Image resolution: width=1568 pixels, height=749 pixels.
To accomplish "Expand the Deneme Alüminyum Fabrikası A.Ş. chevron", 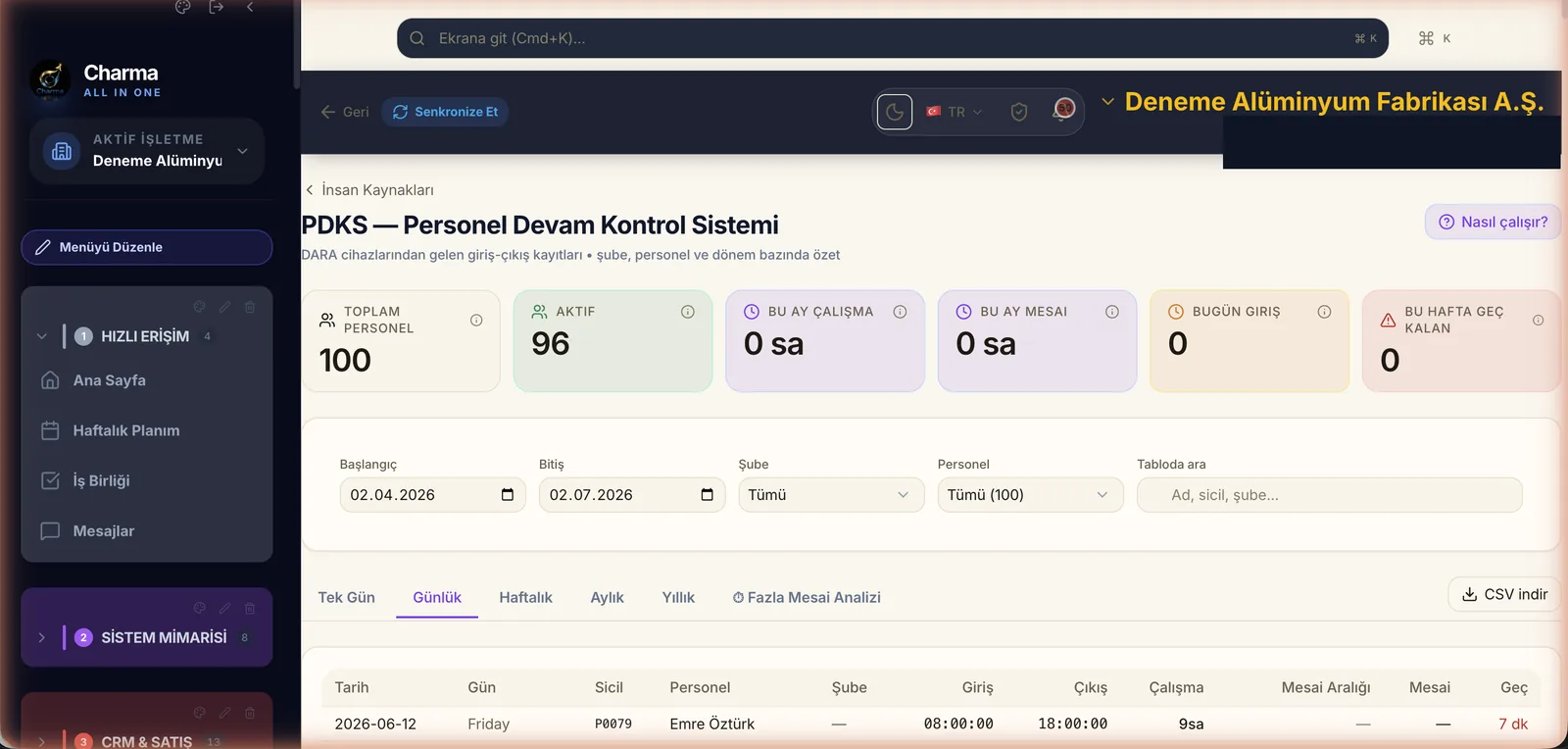I will [1107, 101].
